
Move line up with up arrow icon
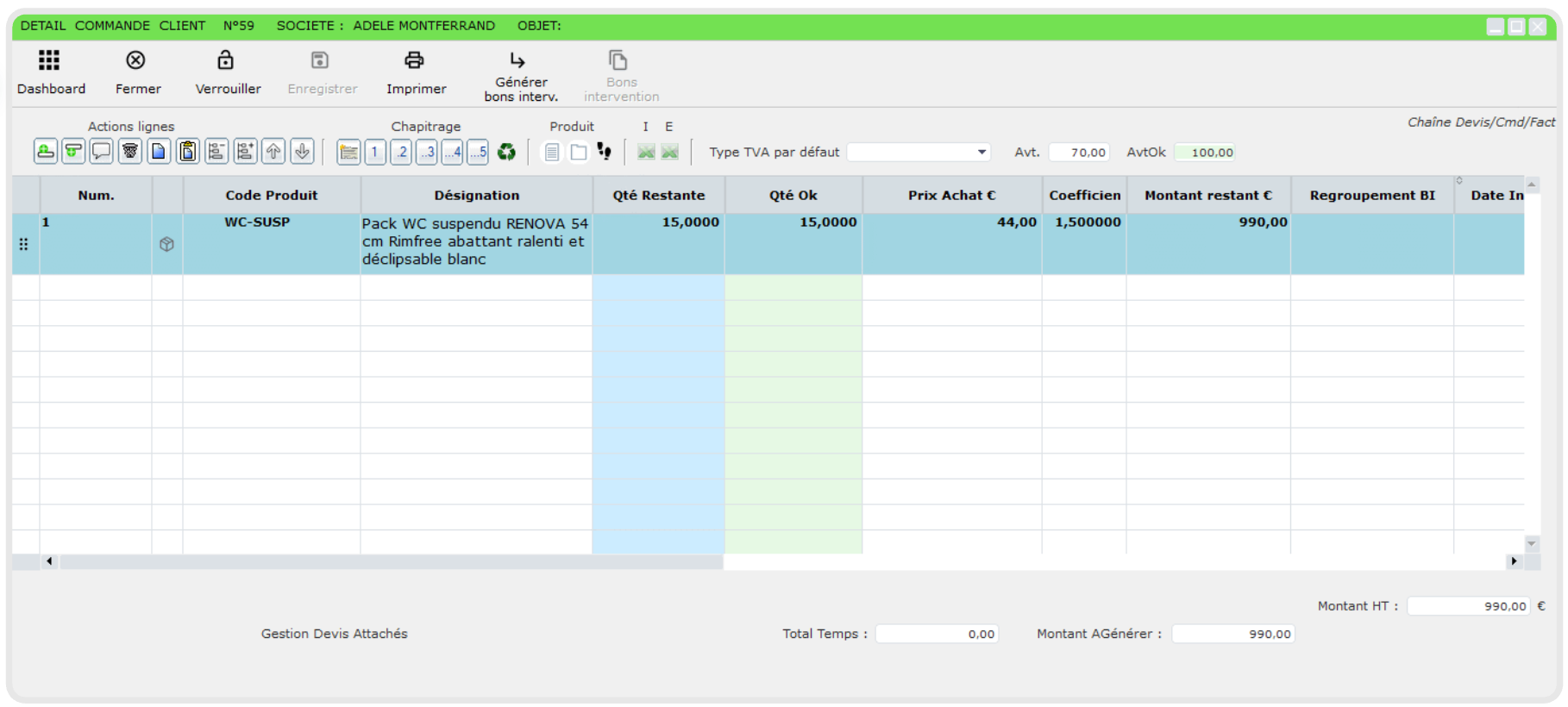point(273,152)
